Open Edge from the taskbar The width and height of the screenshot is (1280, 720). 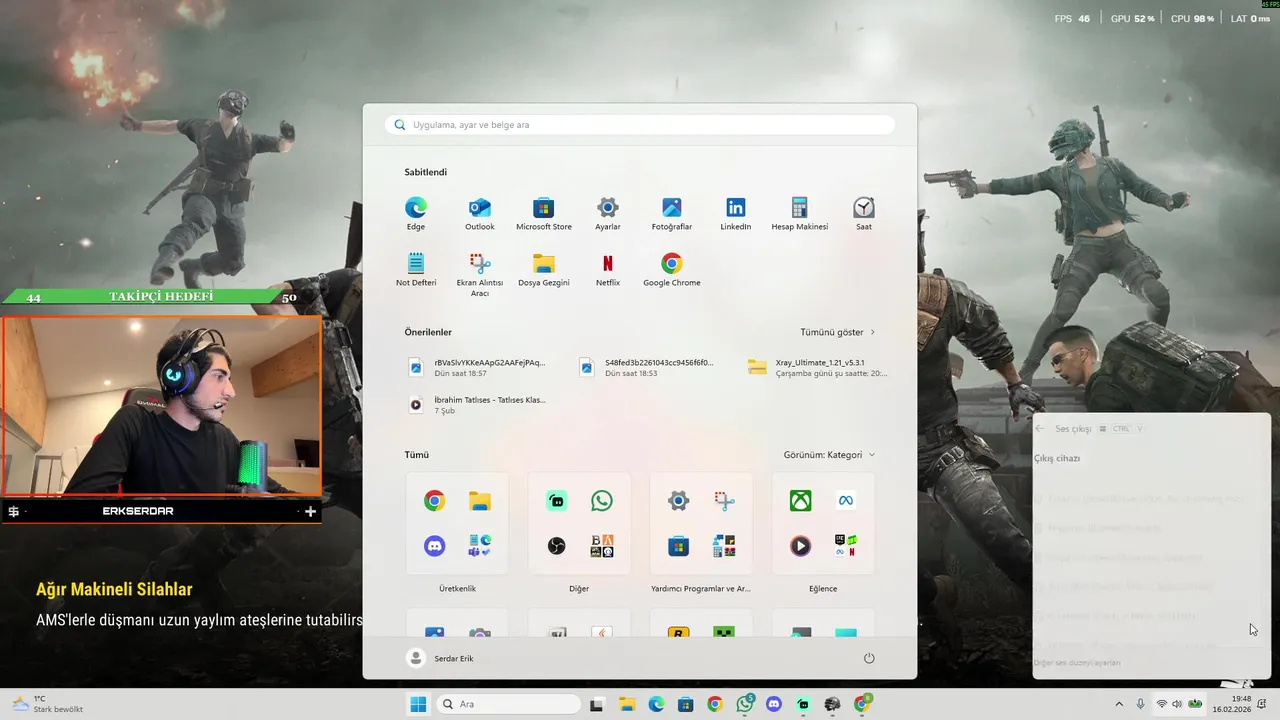(x=656, y=704)
